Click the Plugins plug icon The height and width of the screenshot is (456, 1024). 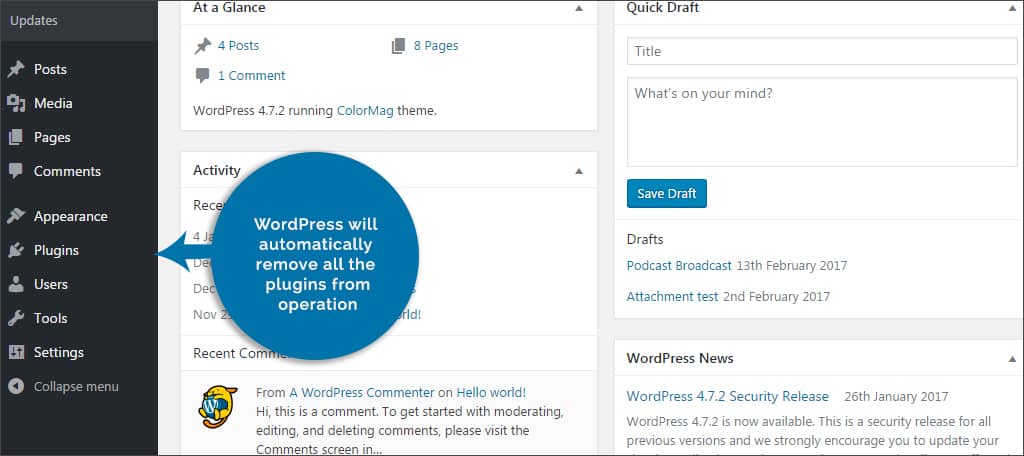[x=16, y=250]
